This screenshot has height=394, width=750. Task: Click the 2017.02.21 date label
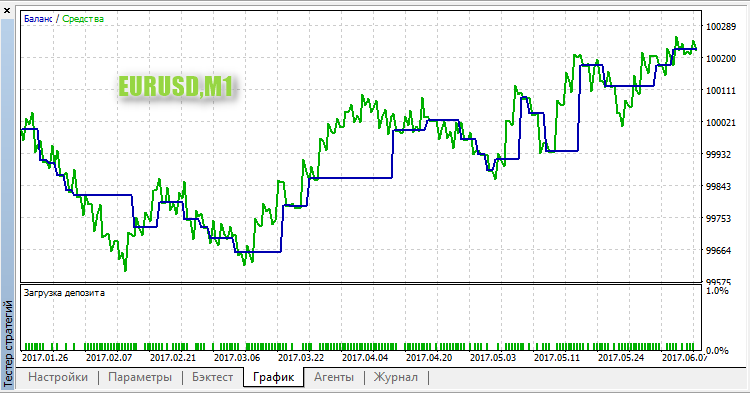click(x=173, y=358)
